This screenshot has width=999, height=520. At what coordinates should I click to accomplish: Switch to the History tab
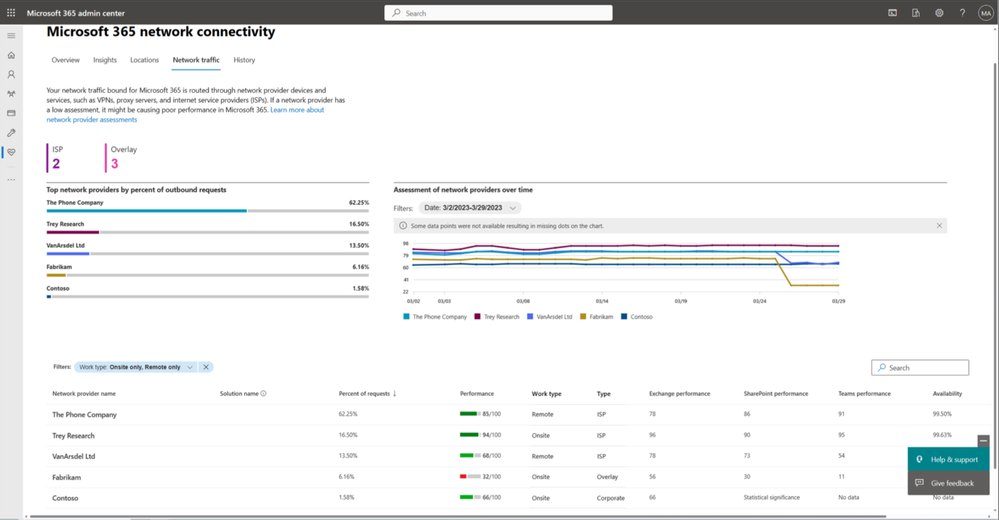(x=244, y=60)
